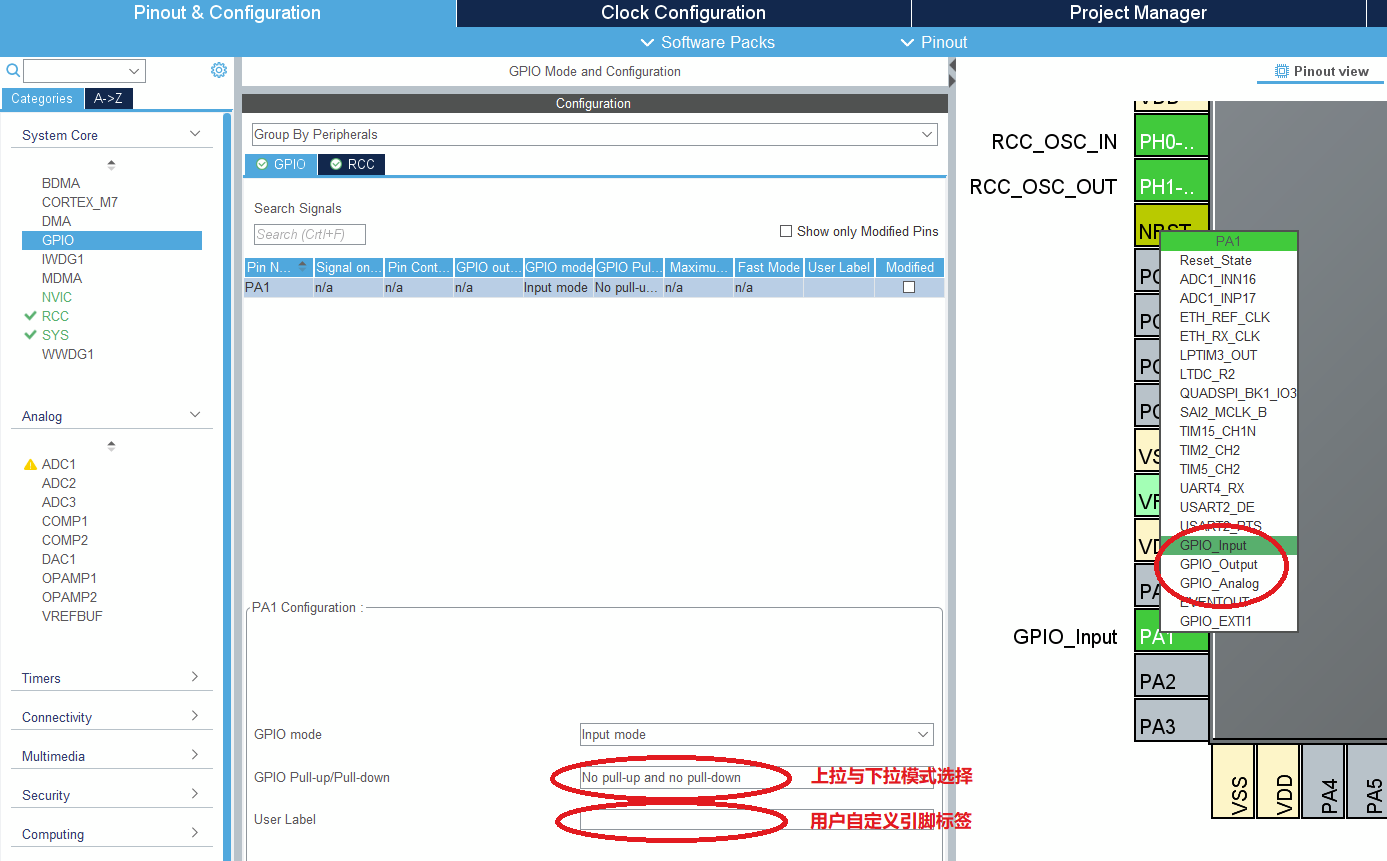The height and width of the screenshot is (861, 1387).
Task: Click the search magnifier icon
Action: pyautogui.click(x=13, y=70)
